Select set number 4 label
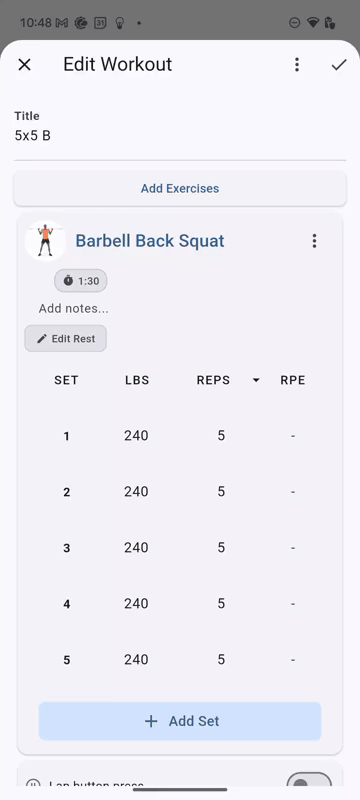 [66, 604]
